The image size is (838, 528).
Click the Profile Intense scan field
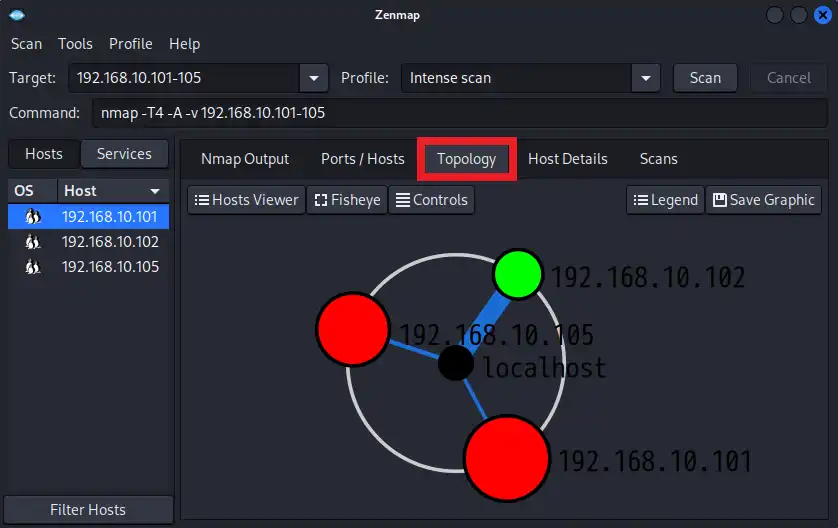click(516, 78)
